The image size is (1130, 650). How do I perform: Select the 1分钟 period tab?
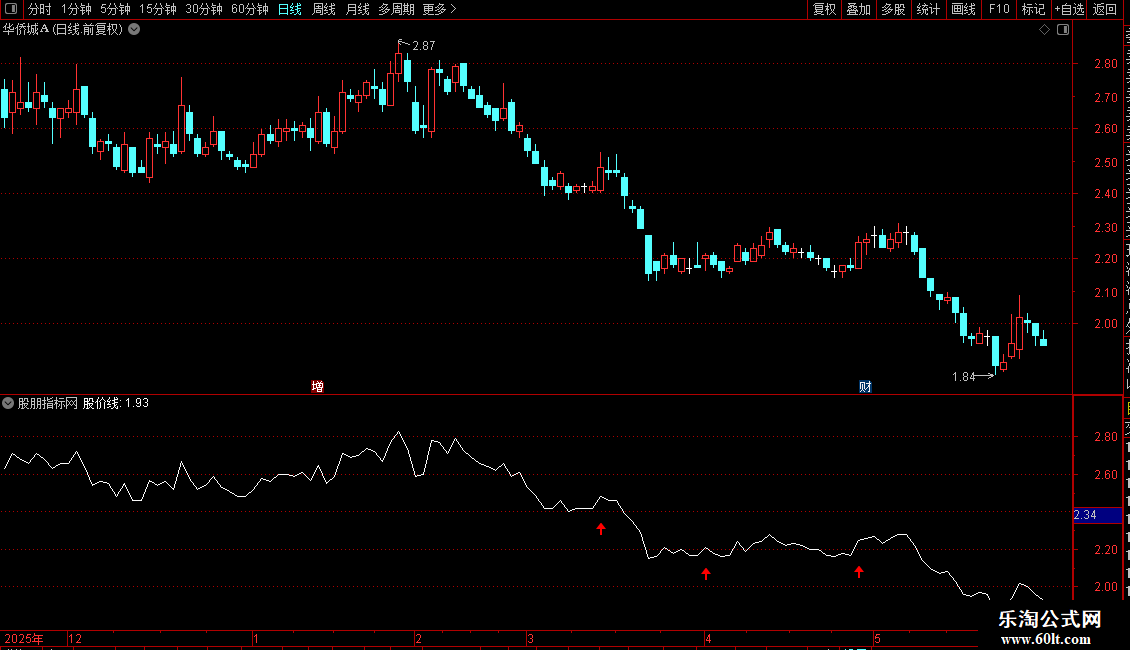point(76,9)
